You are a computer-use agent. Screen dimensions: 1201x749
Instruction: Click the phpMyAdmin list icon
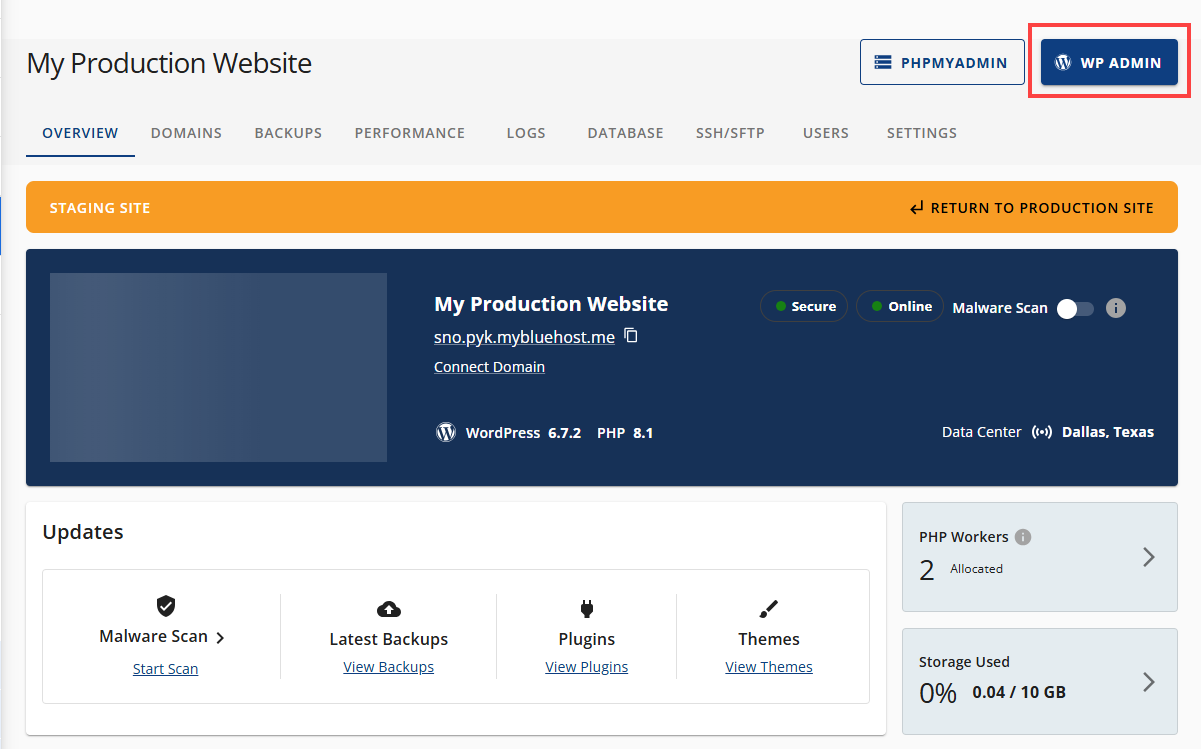tap(883, 62)
